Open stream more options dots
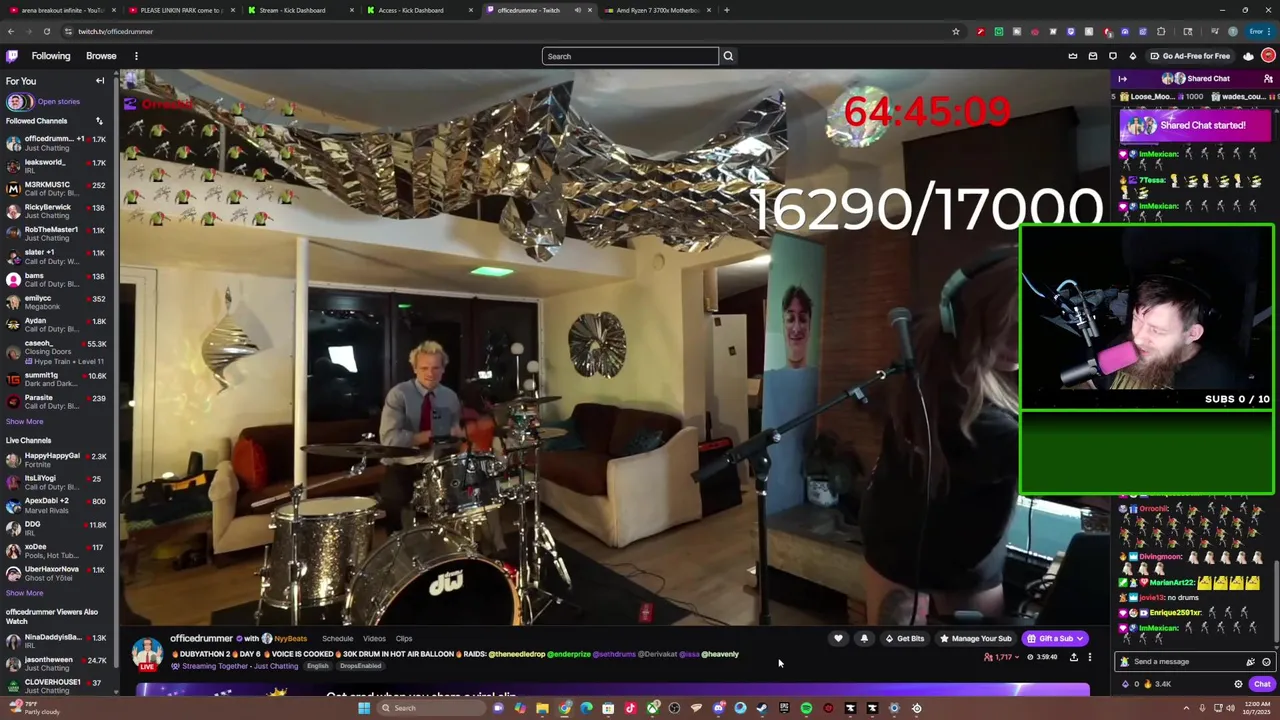Image resolution: width=1280 pixels, height=720 pixels. tap(1090, 657)
